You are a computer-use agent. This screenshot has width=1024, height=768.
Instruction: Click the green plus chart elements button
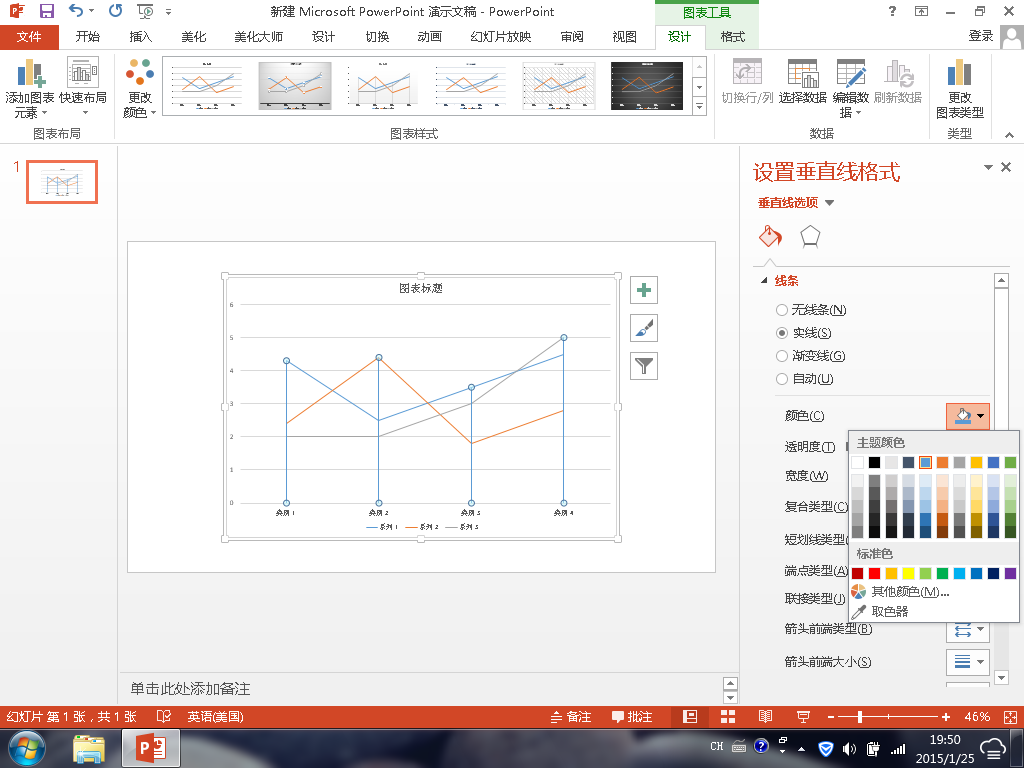[x=644, y=291]
